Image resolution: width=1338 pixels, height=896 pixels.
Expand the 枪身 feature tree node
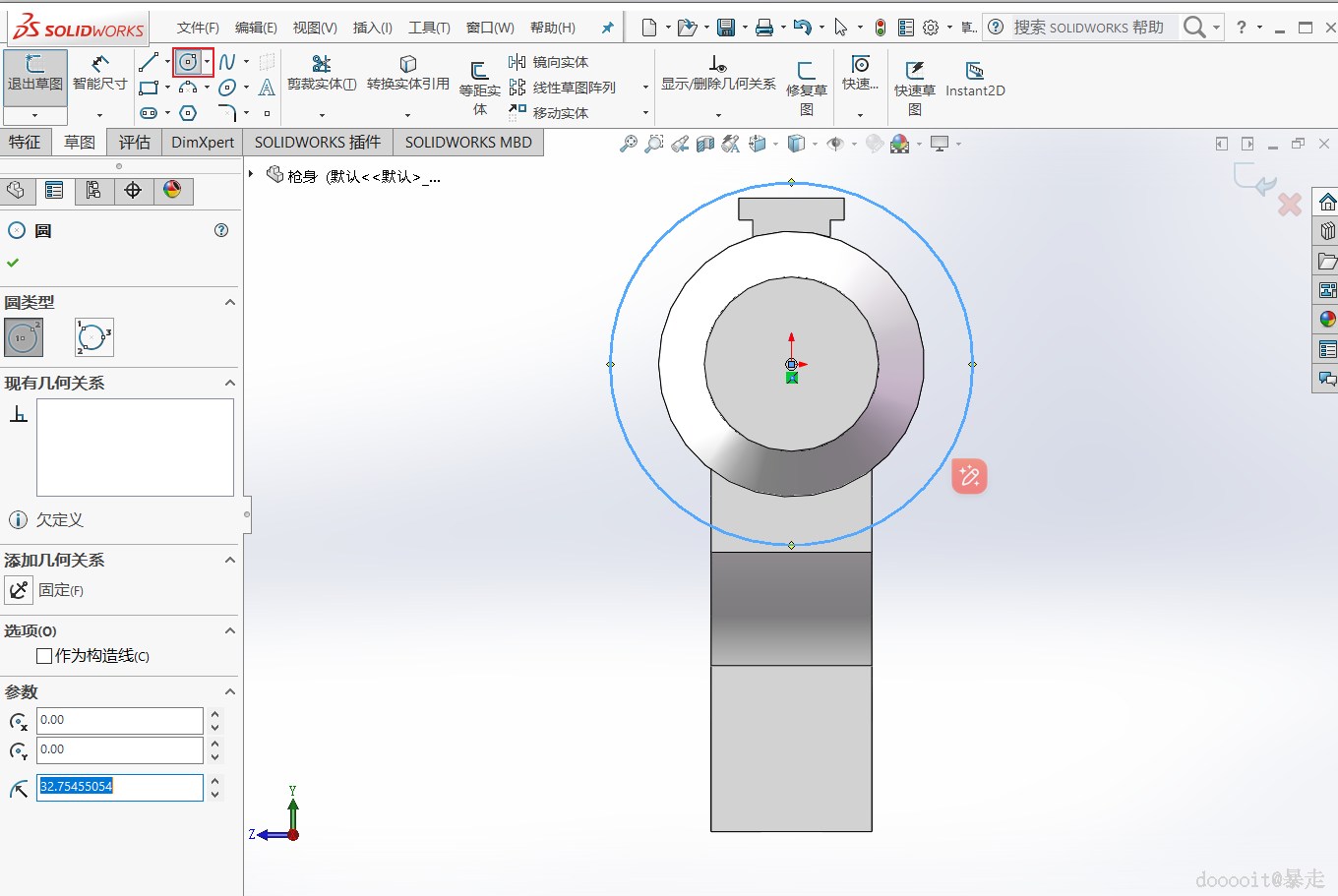pos(252,175)
